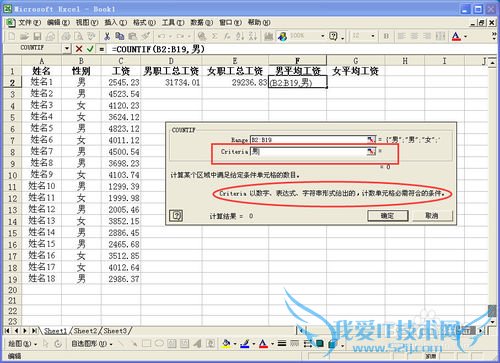Open the font size 12 dropdown
The height and width of the screenshot is (363, 500).
pyautogui.click(x=373, y=36)
